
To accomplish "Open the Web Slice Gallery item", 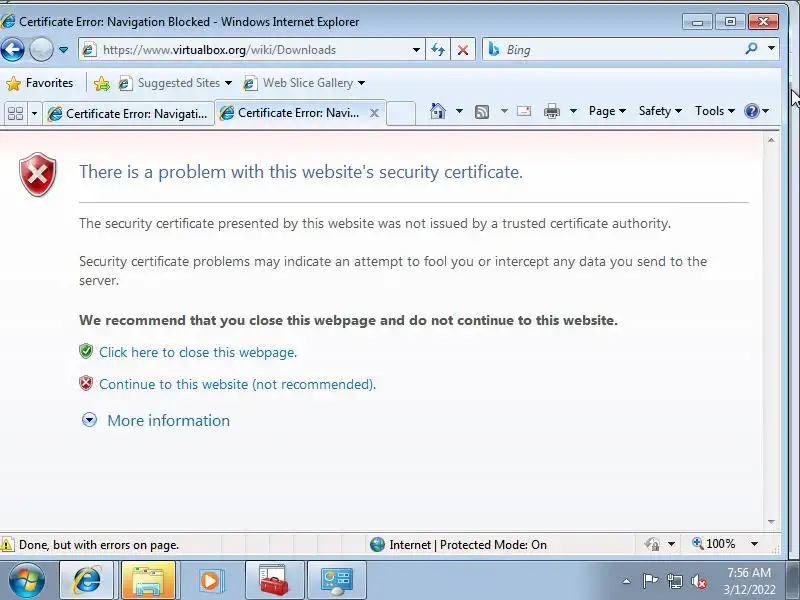I will (x=304, y=83).
